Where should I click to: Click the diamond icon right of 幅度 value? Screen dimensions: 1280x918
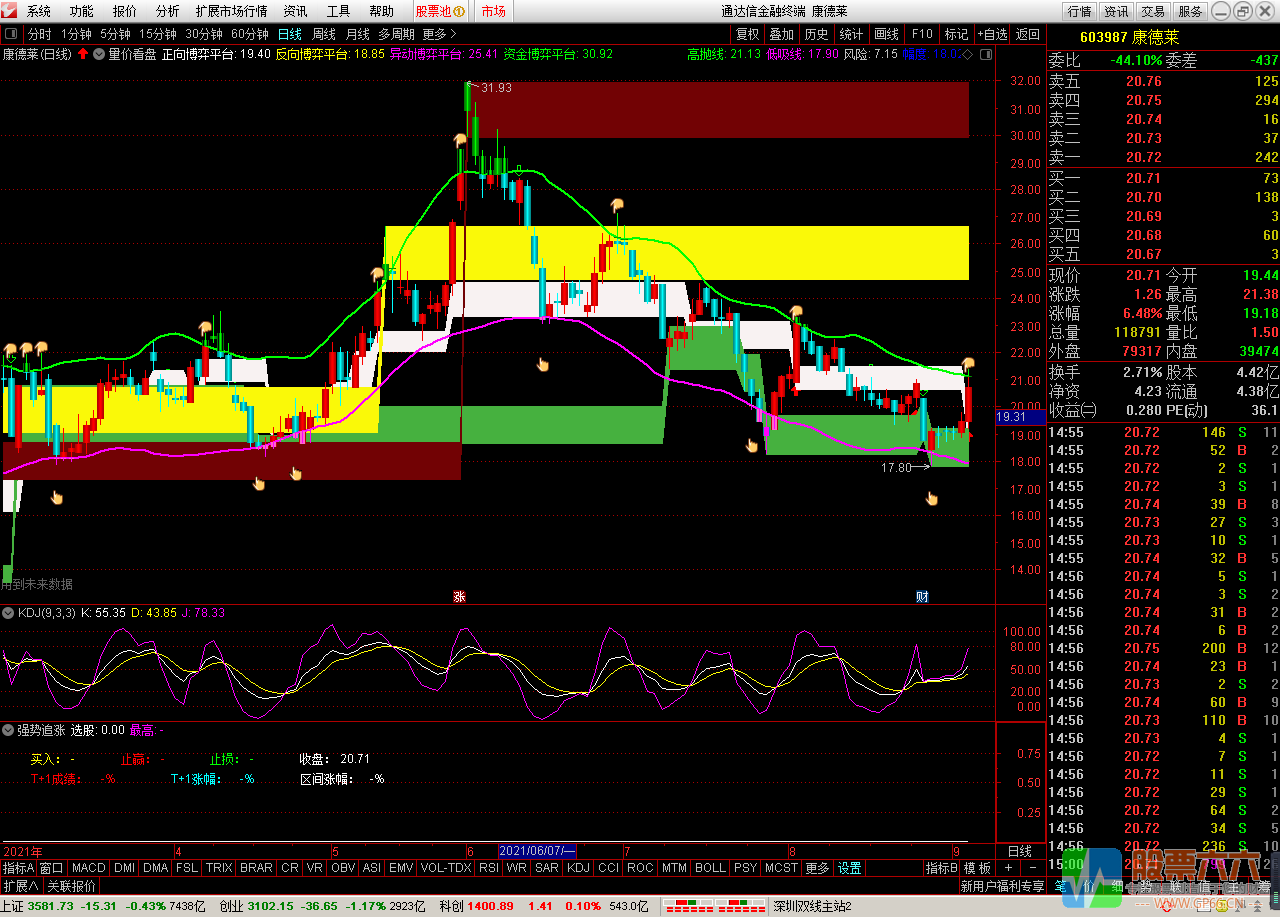tap(968, 54)
